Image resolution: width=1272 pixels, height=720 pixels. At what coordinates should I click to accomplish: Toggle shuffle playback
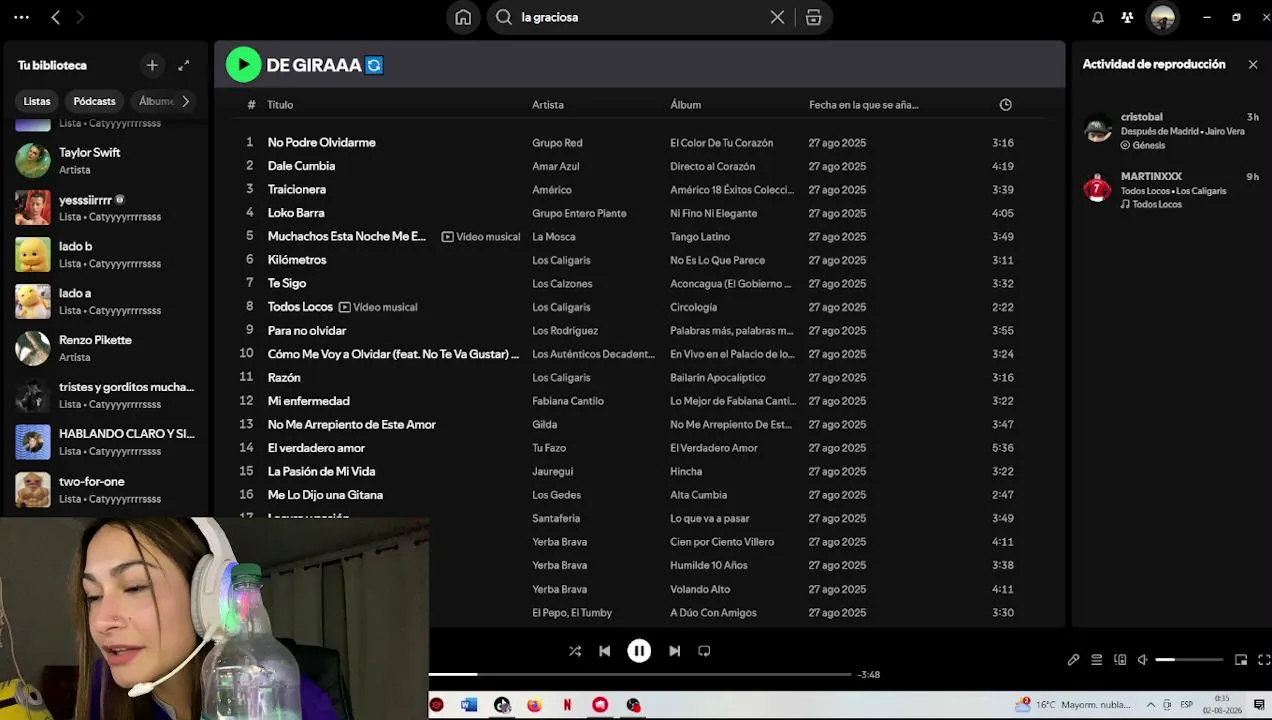coord(575,651)
